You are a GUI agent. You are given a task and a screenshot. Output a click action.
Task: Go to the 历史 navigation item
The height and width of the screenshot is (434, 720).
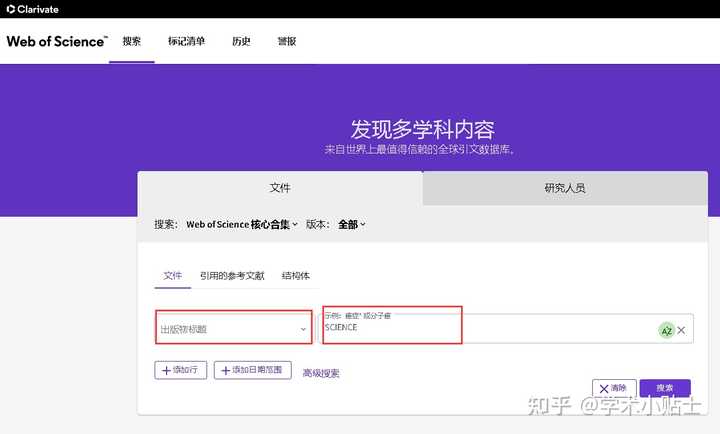[241, 41]
